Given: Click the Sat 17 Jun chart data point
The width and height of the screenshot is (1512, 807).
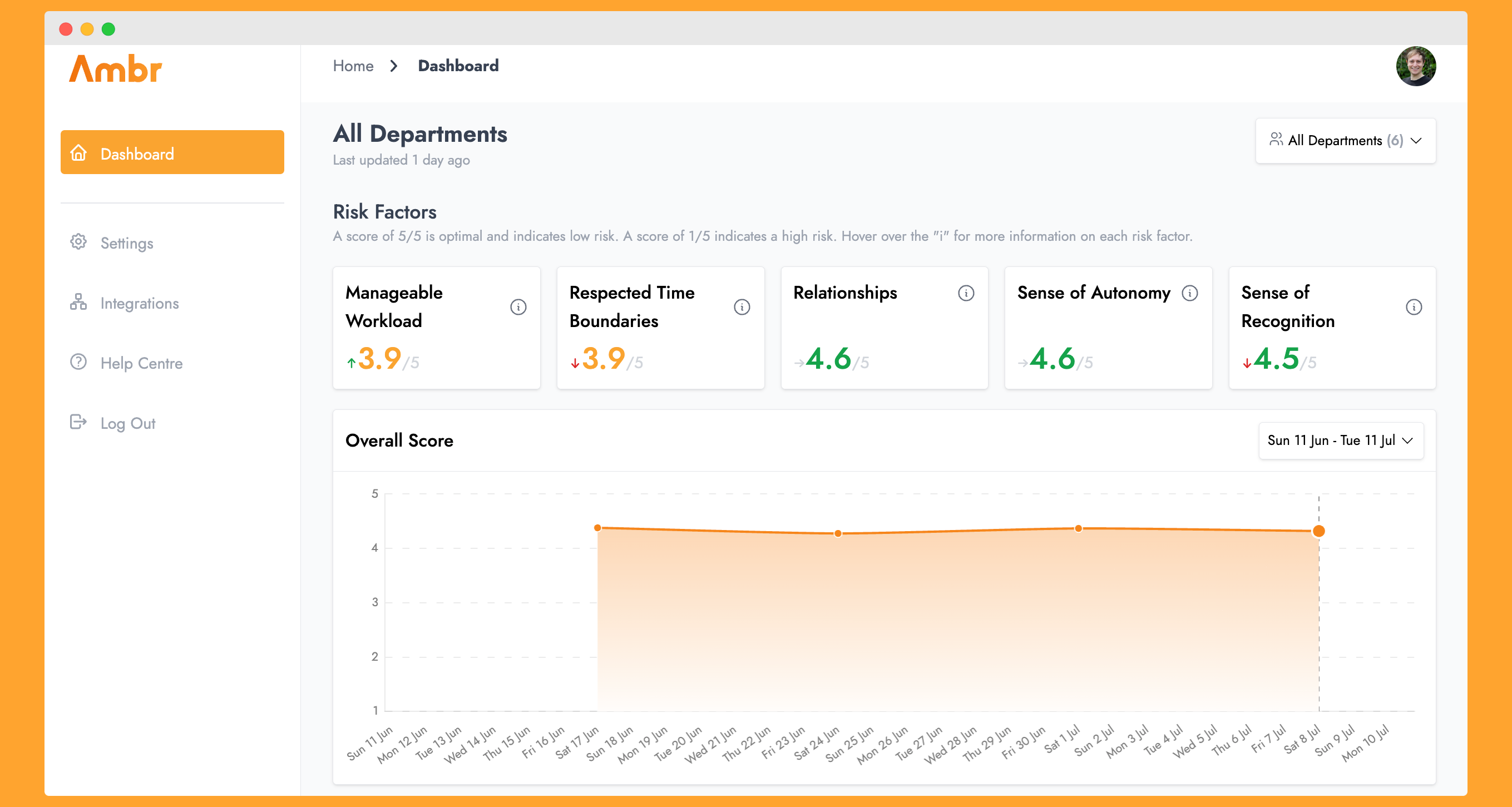Looking at the screenshot, I should click(x=597, y=528).
